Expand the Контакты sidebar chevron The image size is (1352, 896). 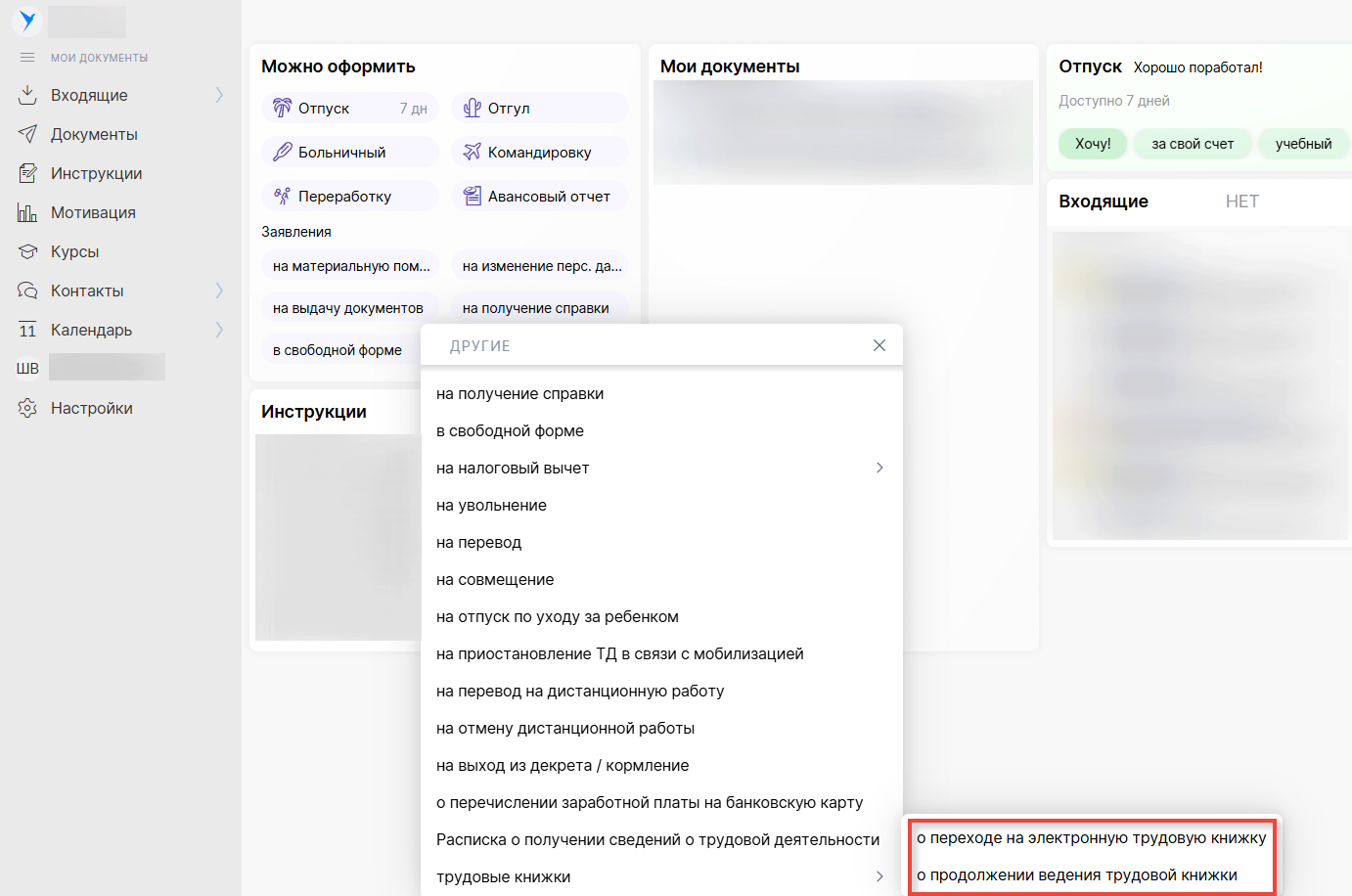pos(219,291)
